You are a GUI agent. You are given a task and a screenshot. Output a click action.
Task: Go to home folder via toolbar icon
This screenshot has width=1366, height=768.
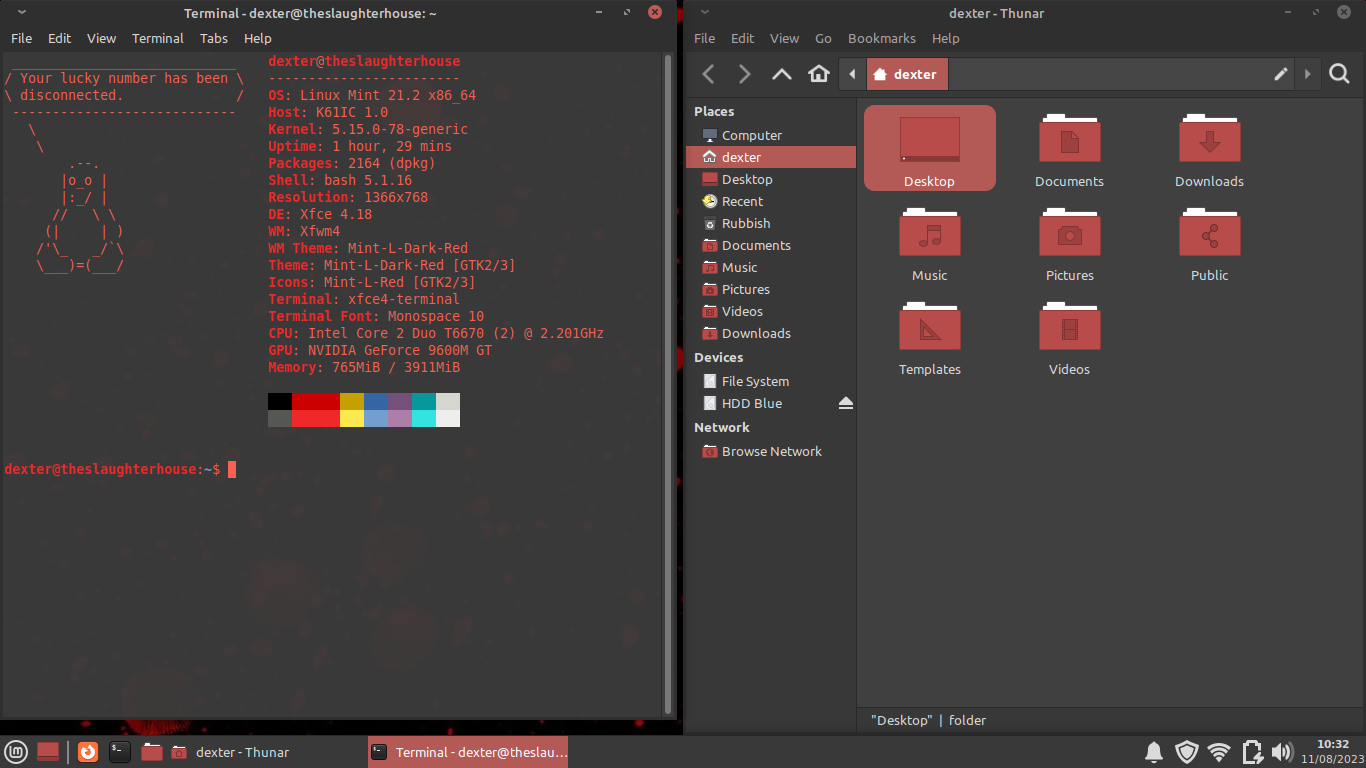click(x=819, y=74)
